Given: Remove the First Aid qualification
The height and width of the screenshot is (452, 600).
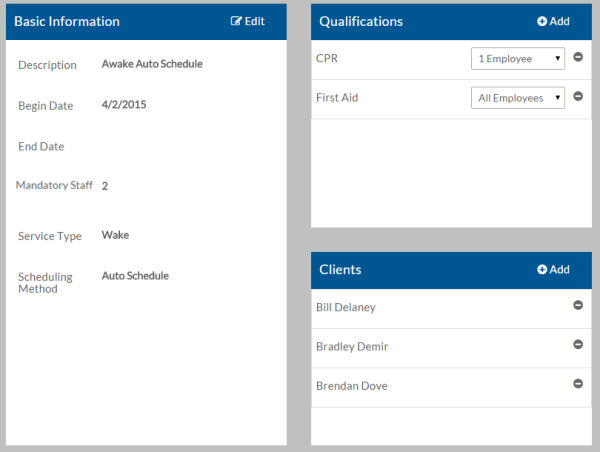Looking at the screenshot, I should click(x=578, y=97).
